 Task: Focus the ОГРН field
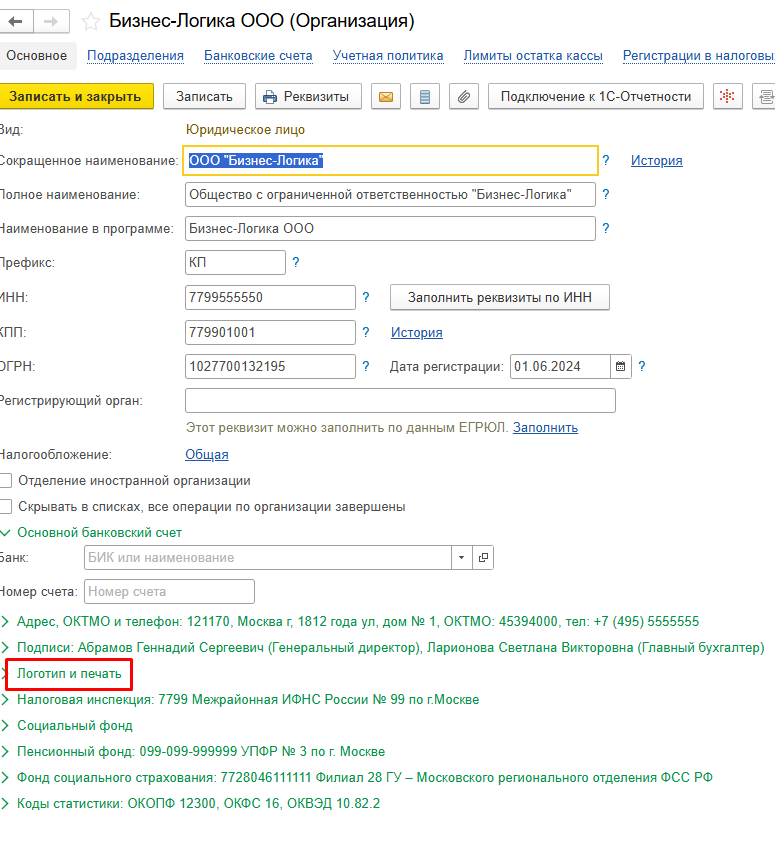pos(270,366)
